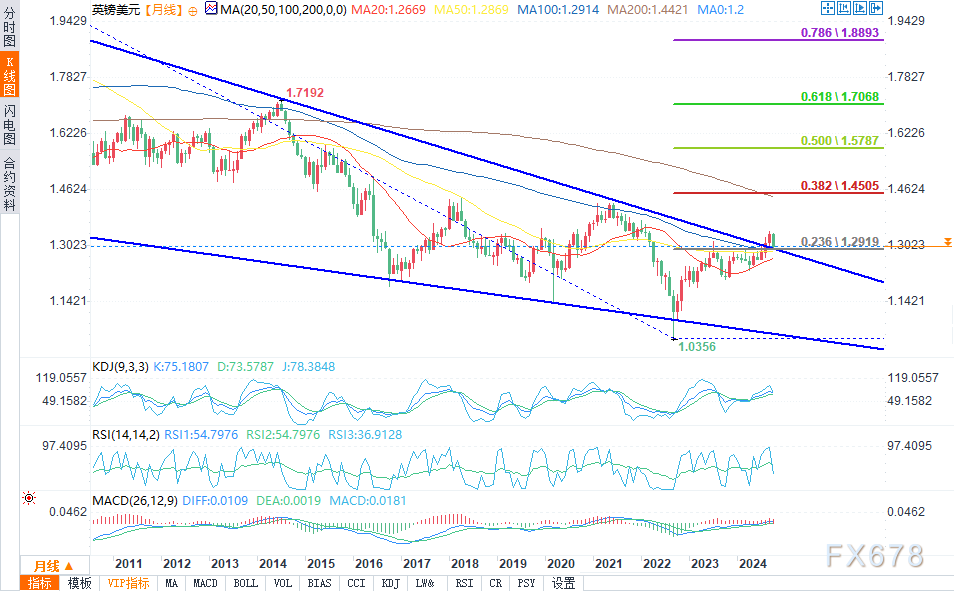Viewport: 954px width, 591px height.
Task: Select the K线图 sidebar tab
Action: pyautogui.click(x=9, y=75)
